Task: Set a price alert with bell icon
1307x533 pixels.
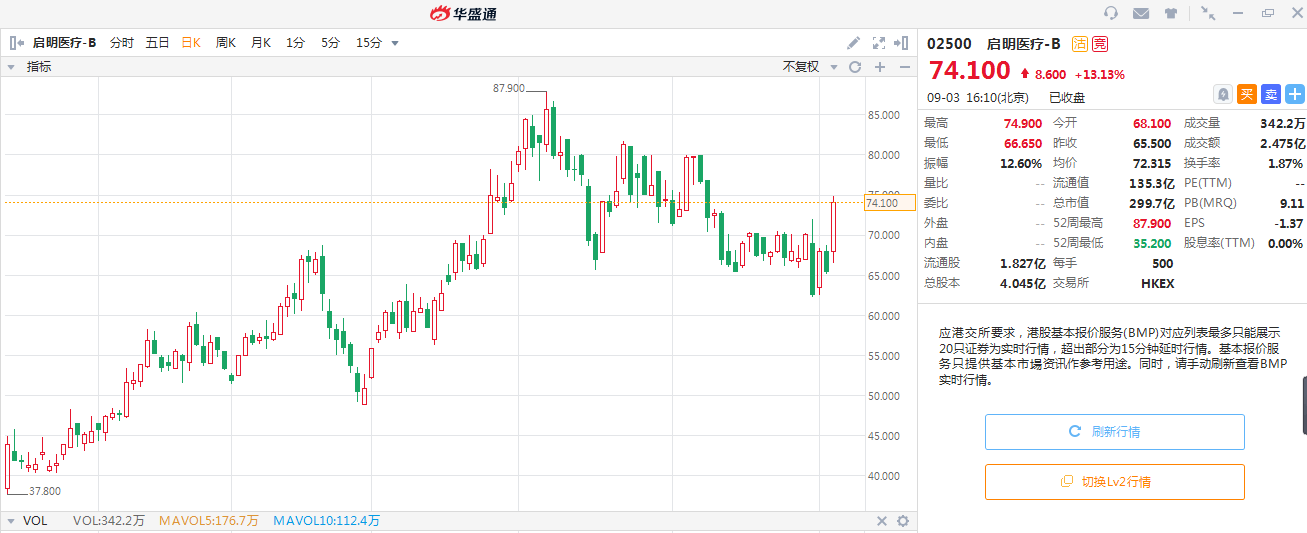Action: (1222, 94)
